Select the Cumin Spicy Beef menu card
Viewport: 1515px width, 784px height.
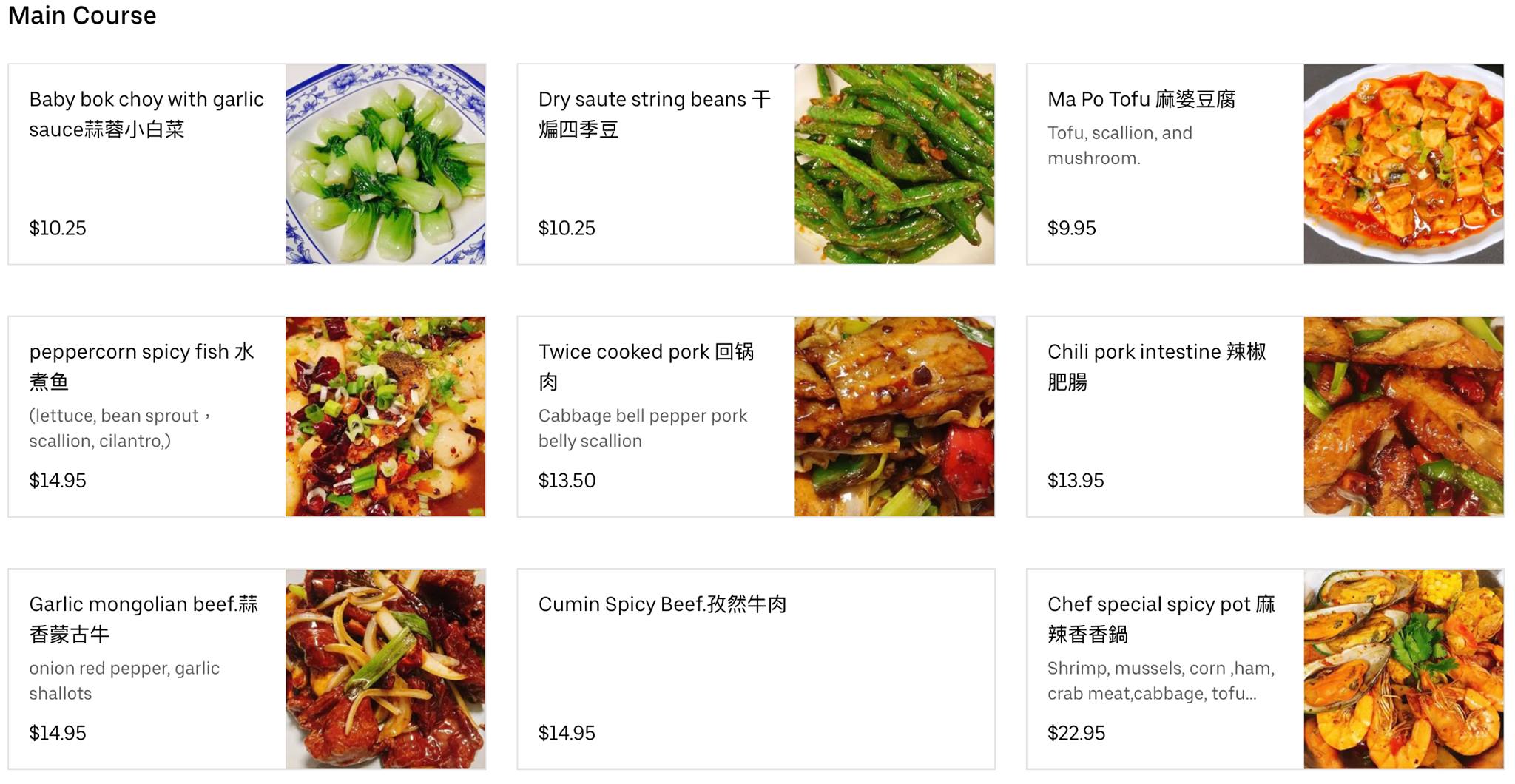[x=755, y=669]
